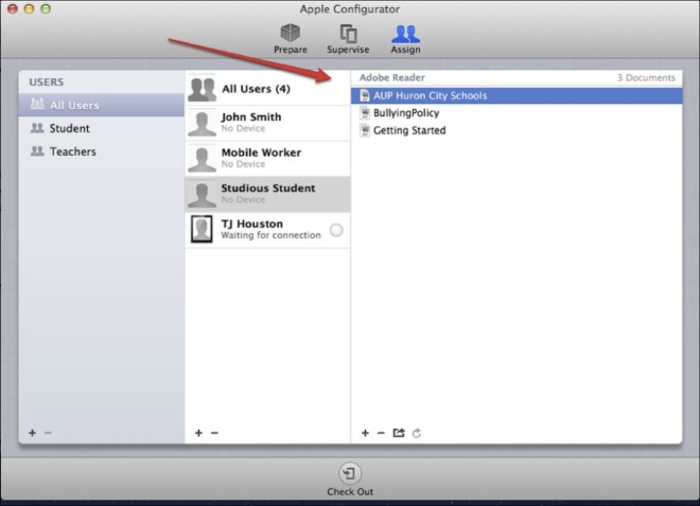Click the All Users sidebar group icon
Screen dimensions: 700x506
pos(37,104)
